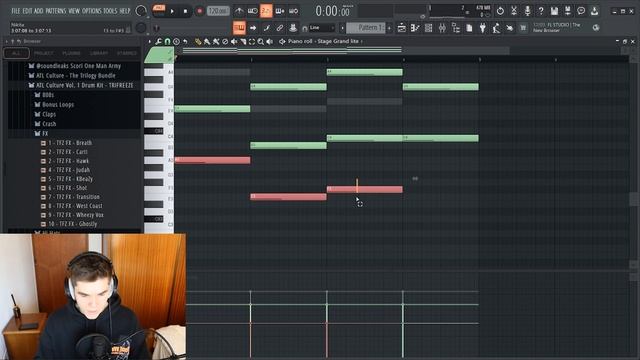Viewport: 640px width, 360px height.
Task: Expand ATL Culture - The Trilogy Bundle folder
Action: [x=76, y=76]
